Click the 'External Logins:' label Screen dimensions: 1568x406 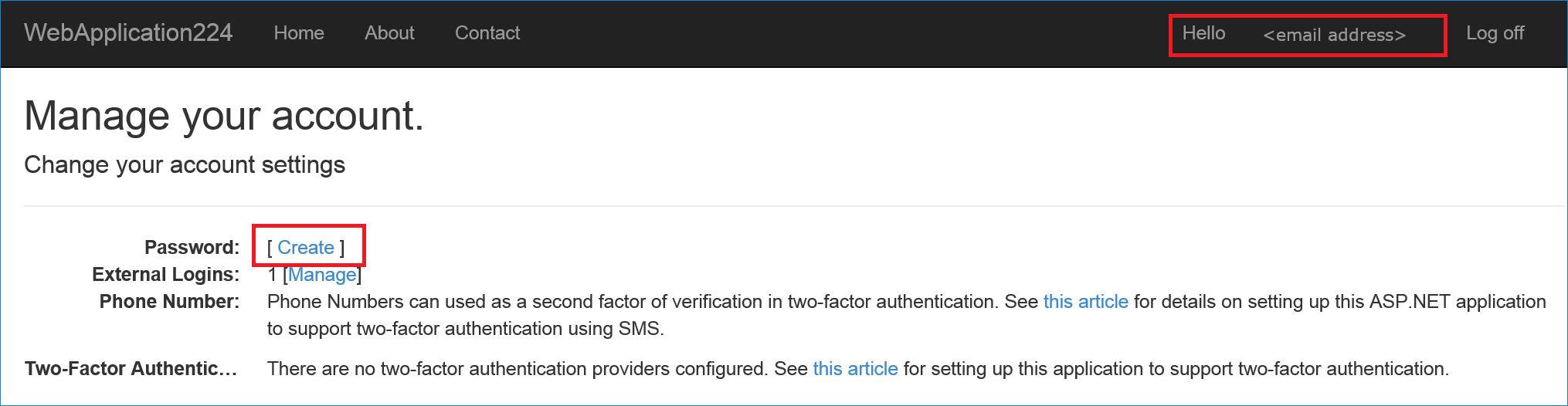165,275
